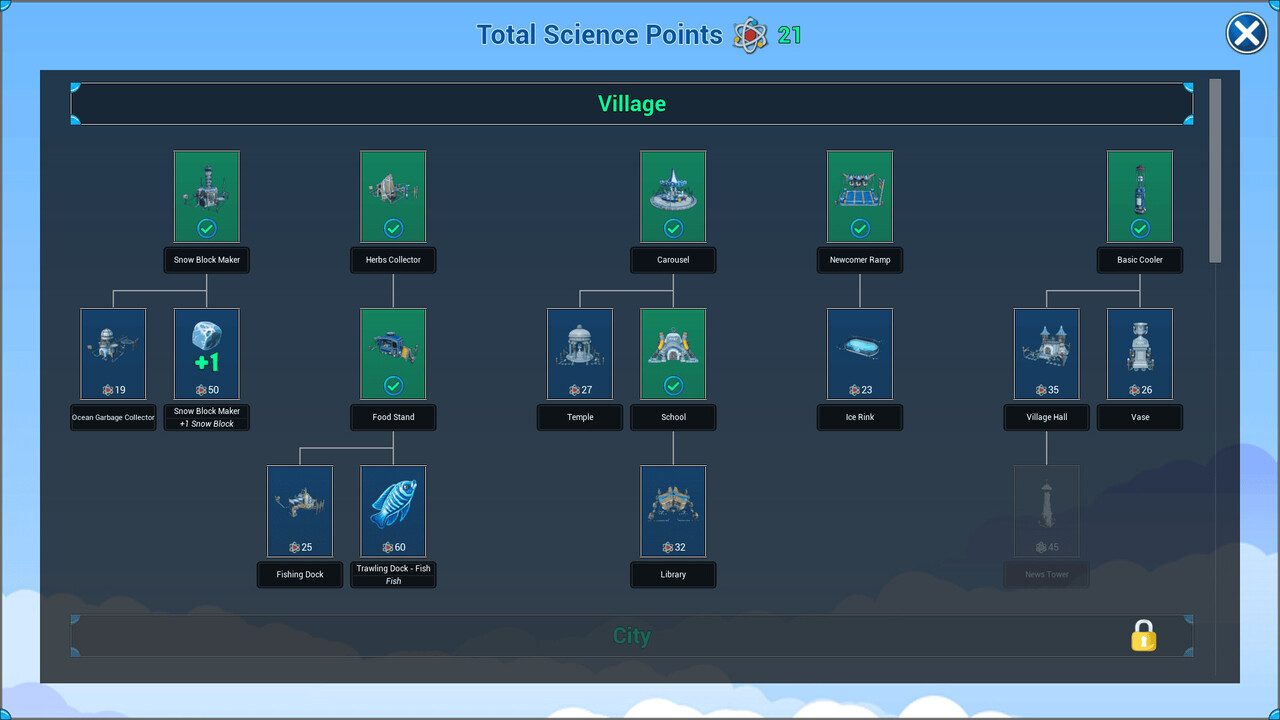Image resolution: width=1280 pixels, height=720 pixels.
Task: Click the Village Hall research icon
Action: coord(1047,353)
